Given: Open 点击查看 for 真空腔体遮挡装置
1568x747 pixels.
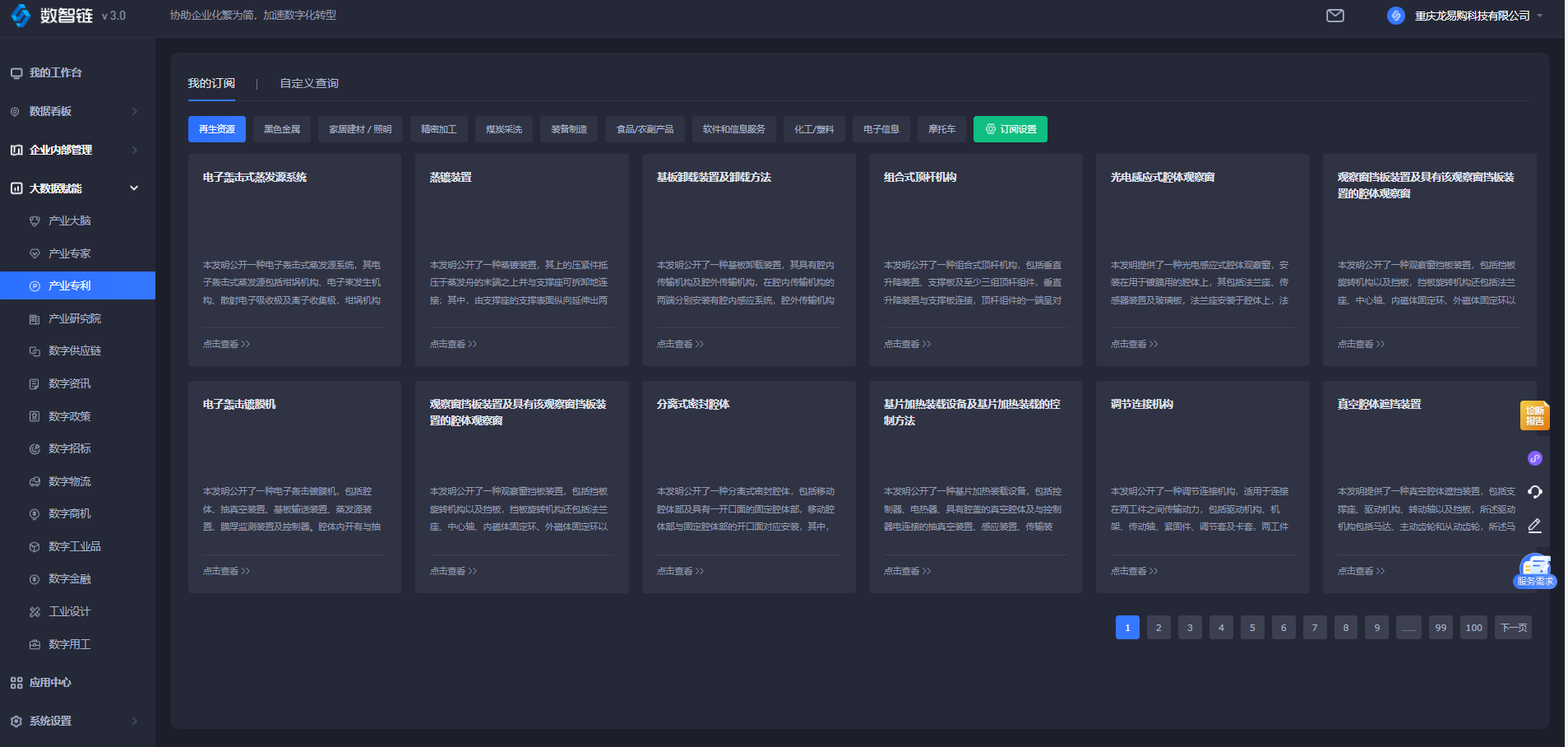Looking at the screenshot, I should [x=1361, y=571].
